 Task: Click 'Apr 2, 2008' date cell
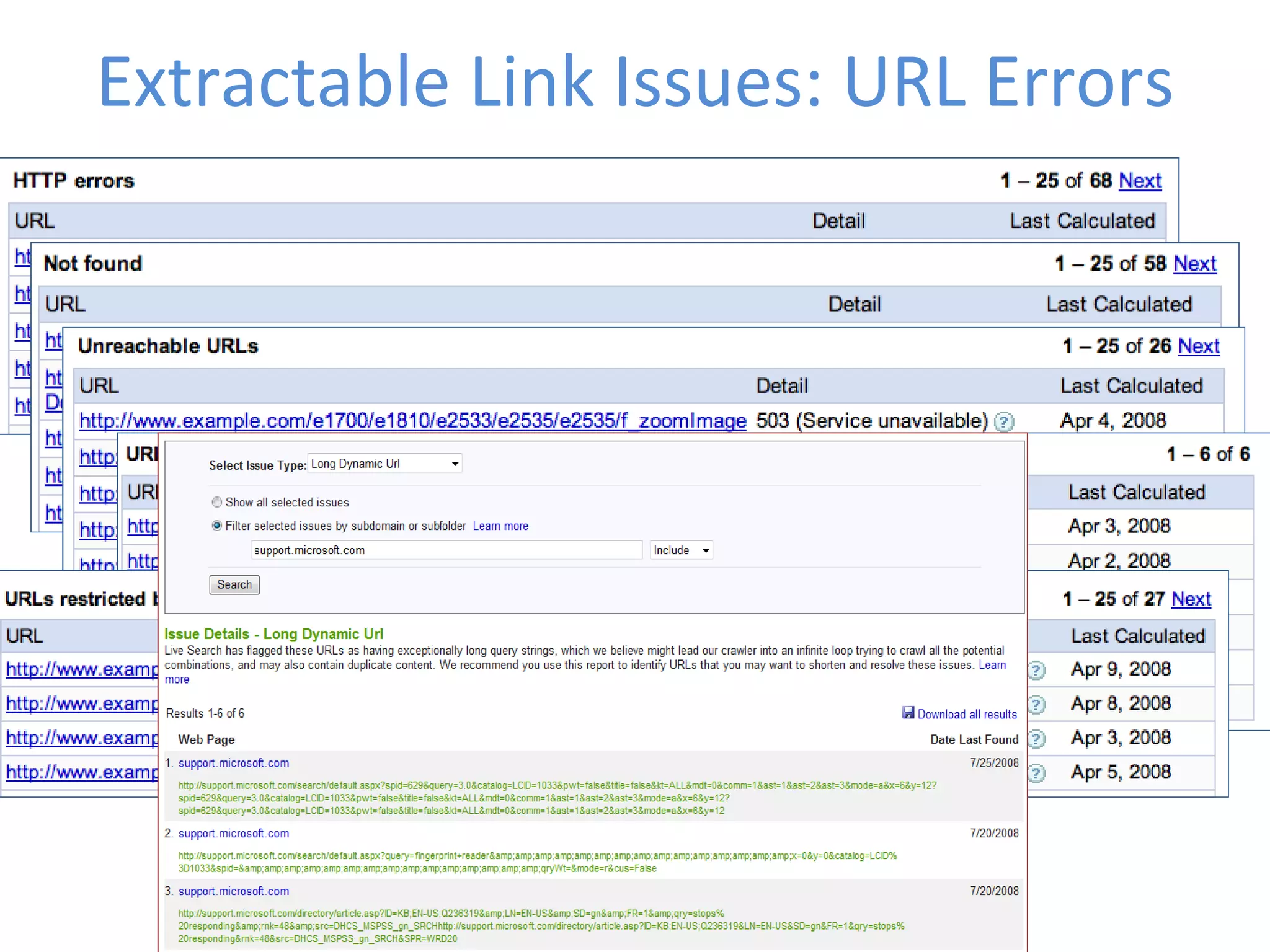(1119, 561)
